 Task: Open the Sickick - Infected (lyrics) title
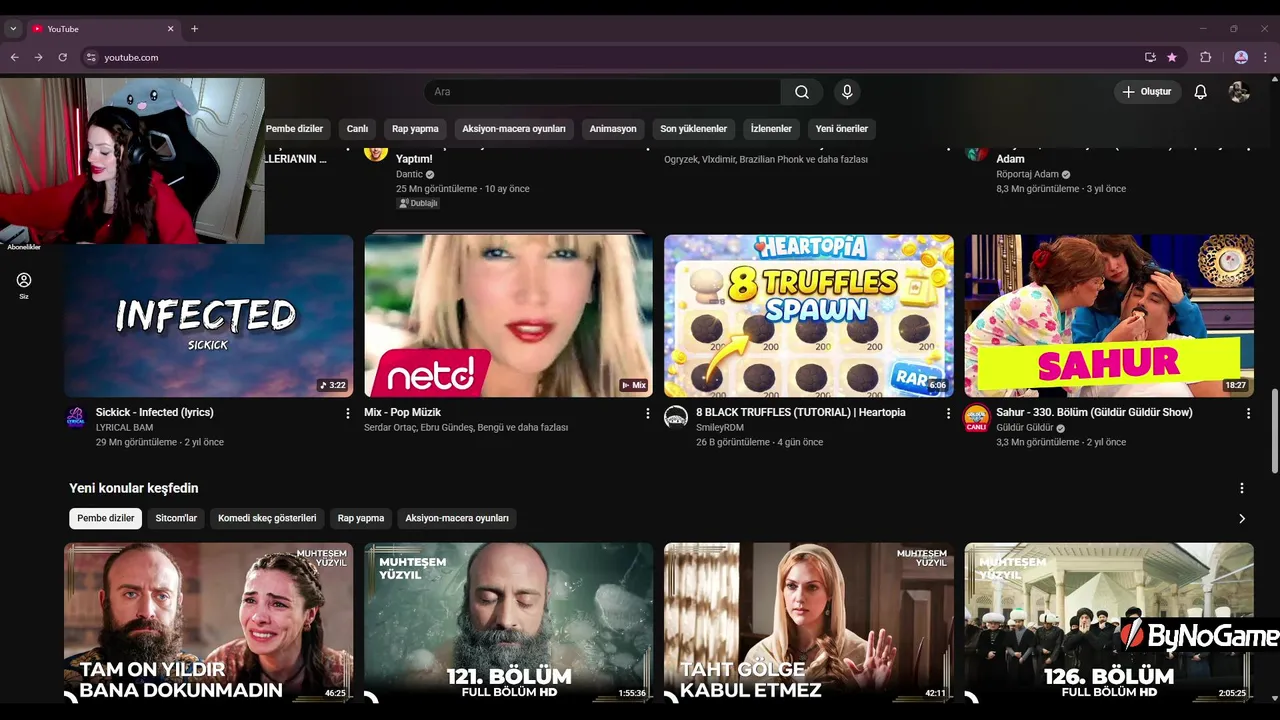coord(155,412)
